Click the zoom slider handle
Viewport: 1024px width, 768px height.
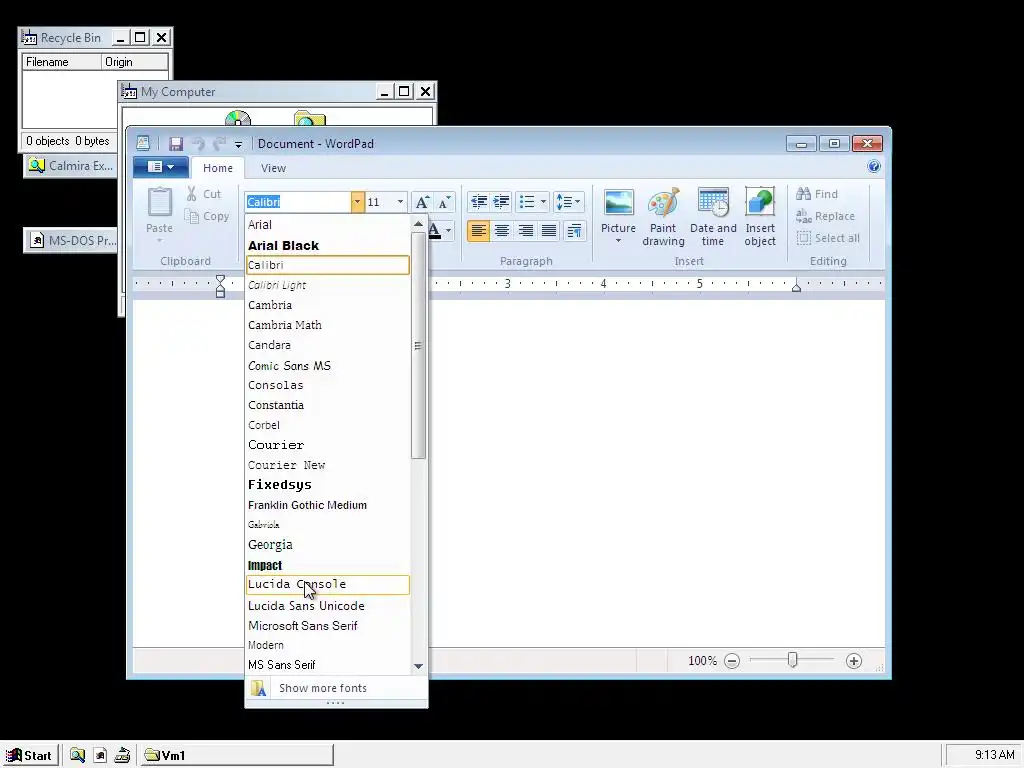[x=792, y=660]
